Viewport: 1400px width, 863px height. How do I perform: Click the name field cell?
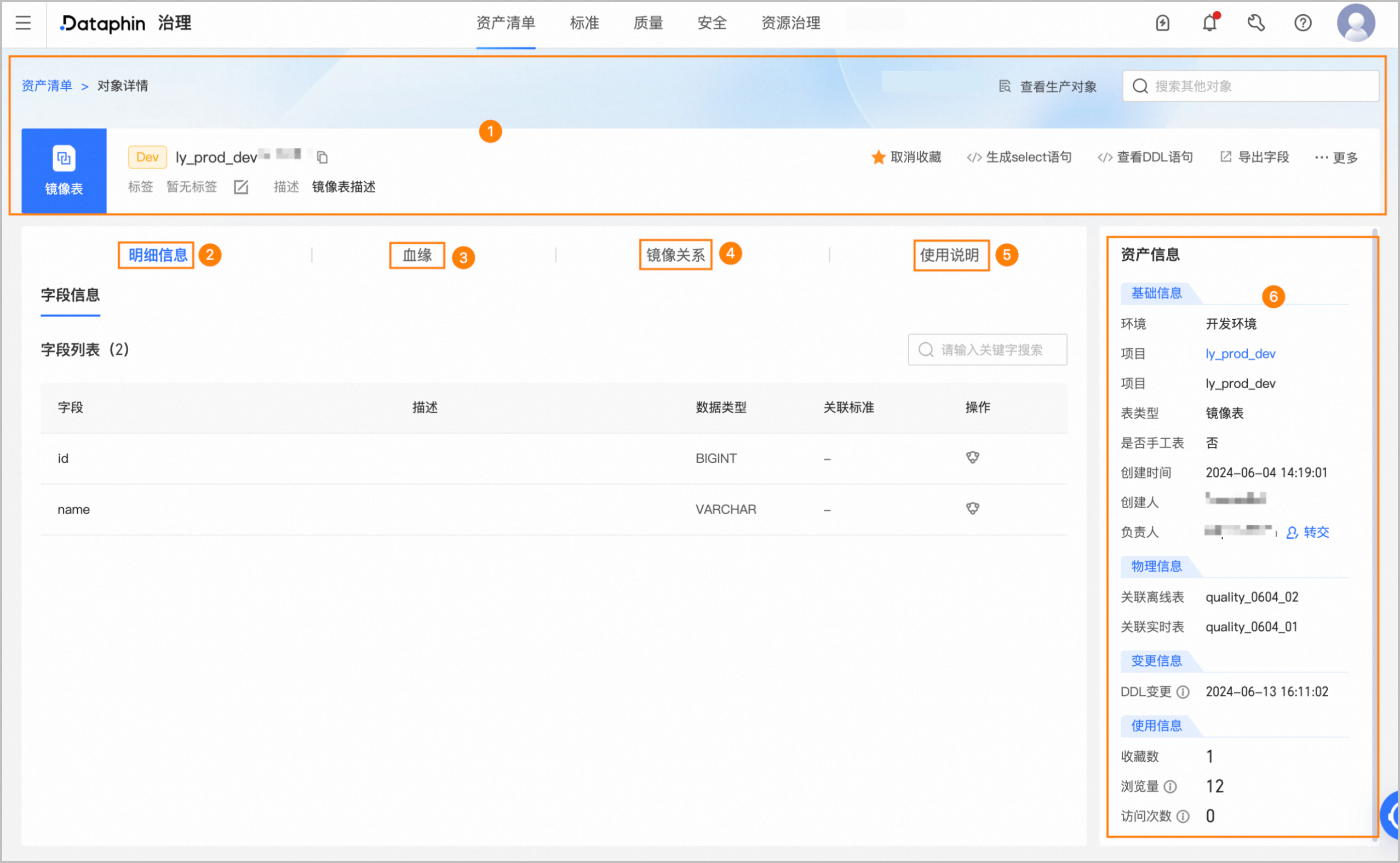[73, 509]
